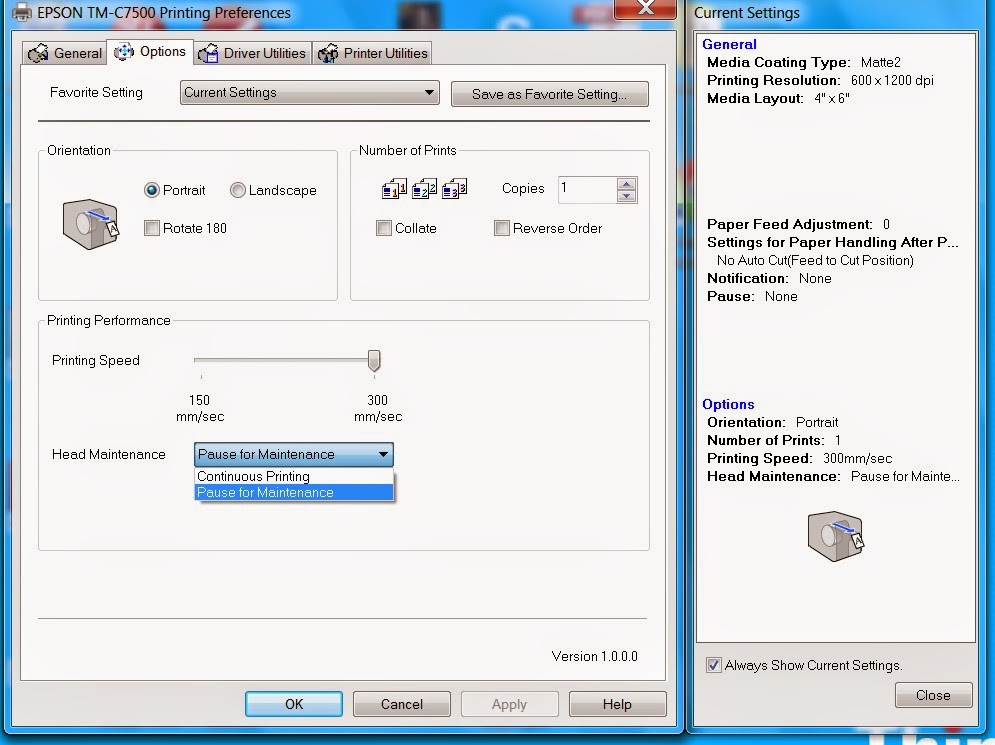Viewport: 995px width, 745px height.
Task: Select the Options tab
Action: [150, 51]
